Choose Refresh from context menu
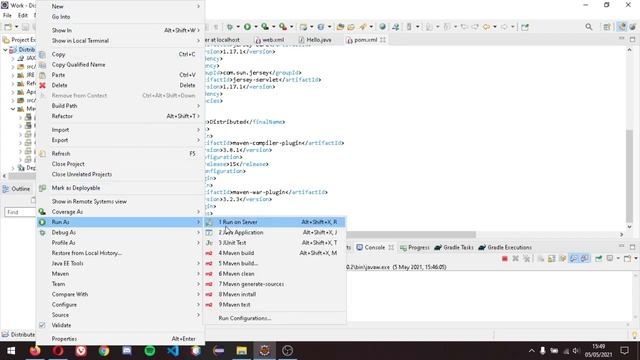The height and width of the screenshot is (360, 640). tap(120, 153)
